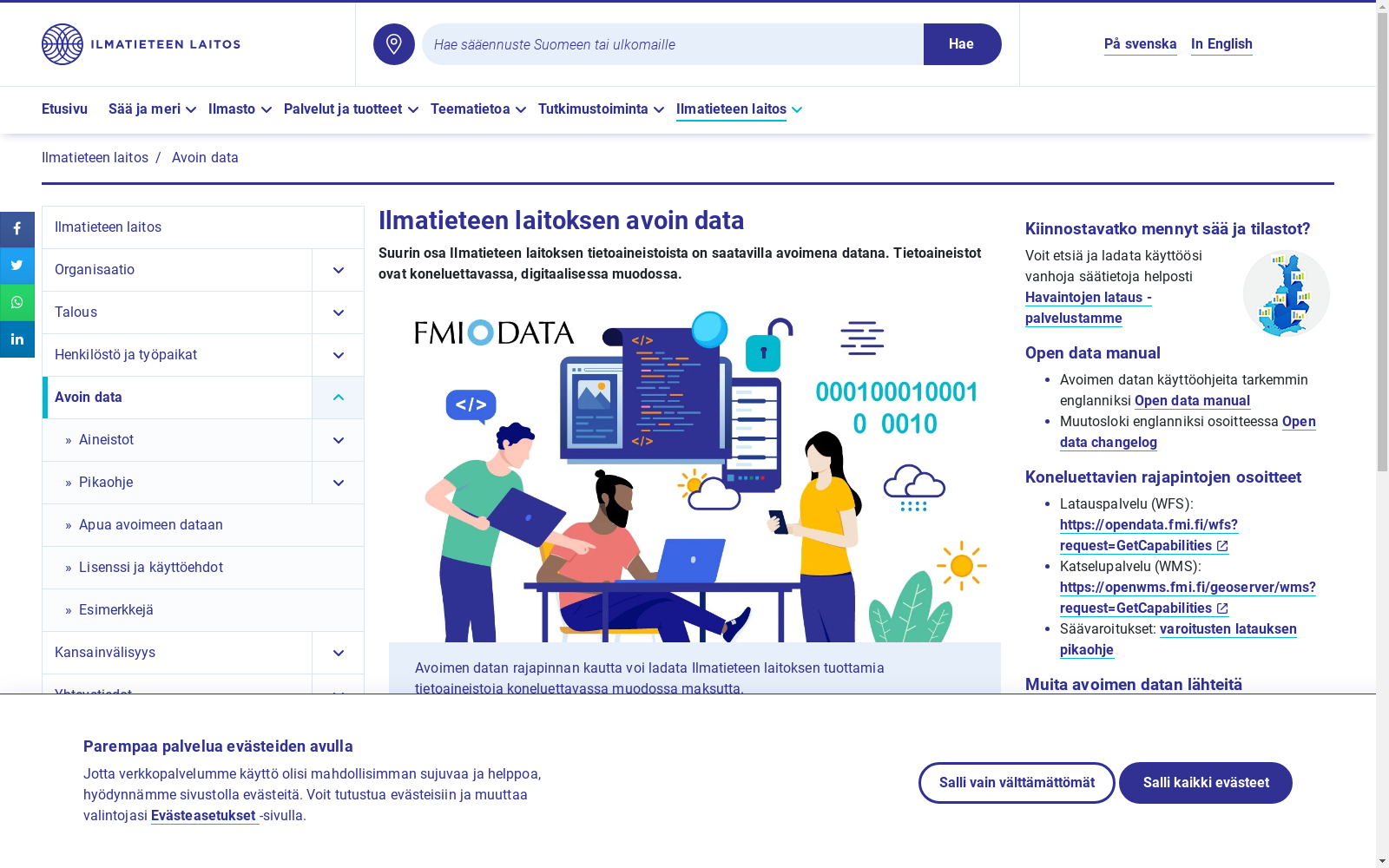Viewport: 1389px width, 868px height.
Task: Click the scrollbar up arrow
Action: click(x=1382, y=6)
